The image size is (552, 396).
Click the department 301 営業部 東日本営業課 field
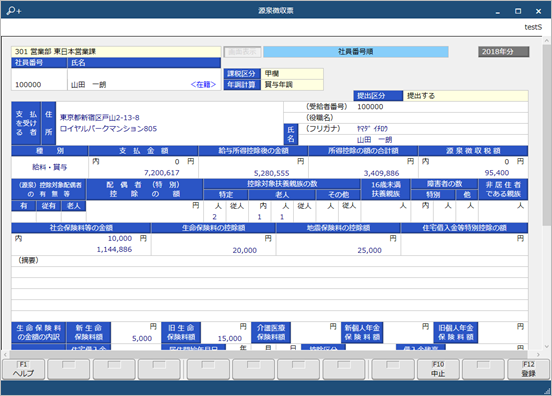[x=116, y=52]
